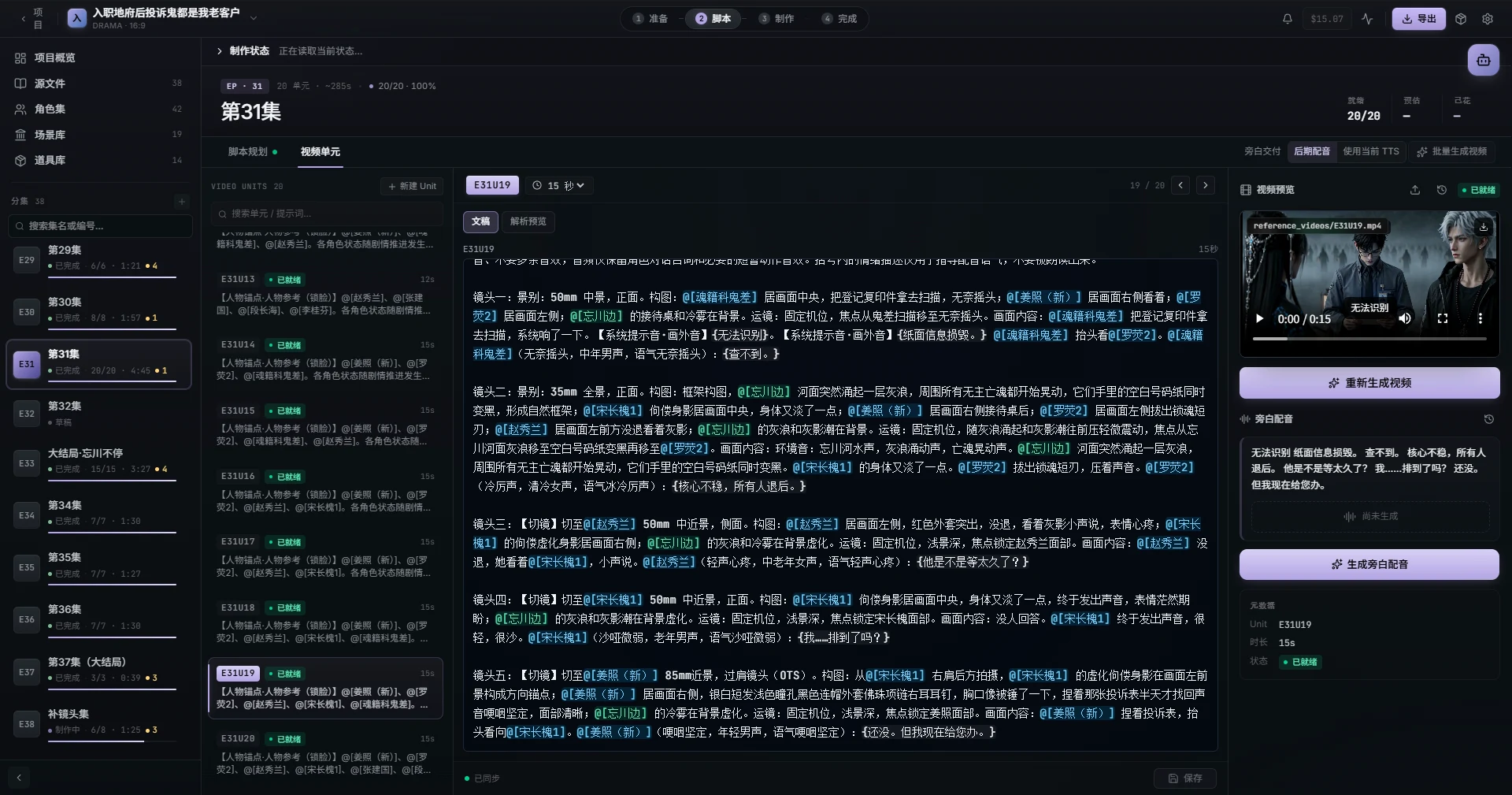Click the upload icon in the video preview header
The width and height of the screenshot is (1512, 795).
point(1415,190)
